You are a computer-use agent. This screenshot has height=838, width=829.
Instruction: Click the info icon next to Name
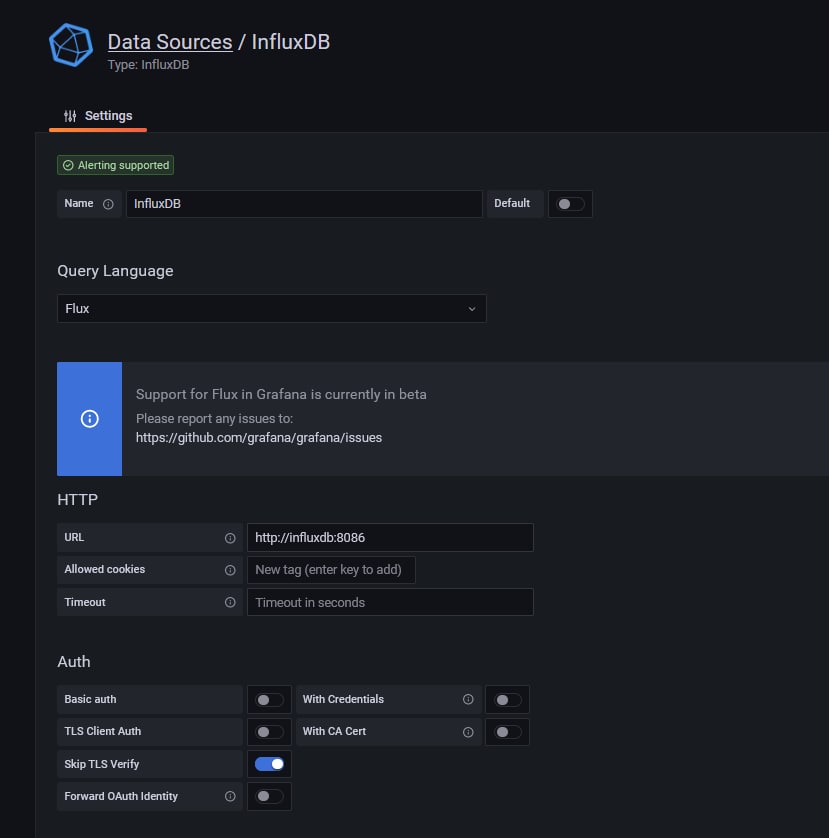(x=108, y=204)
